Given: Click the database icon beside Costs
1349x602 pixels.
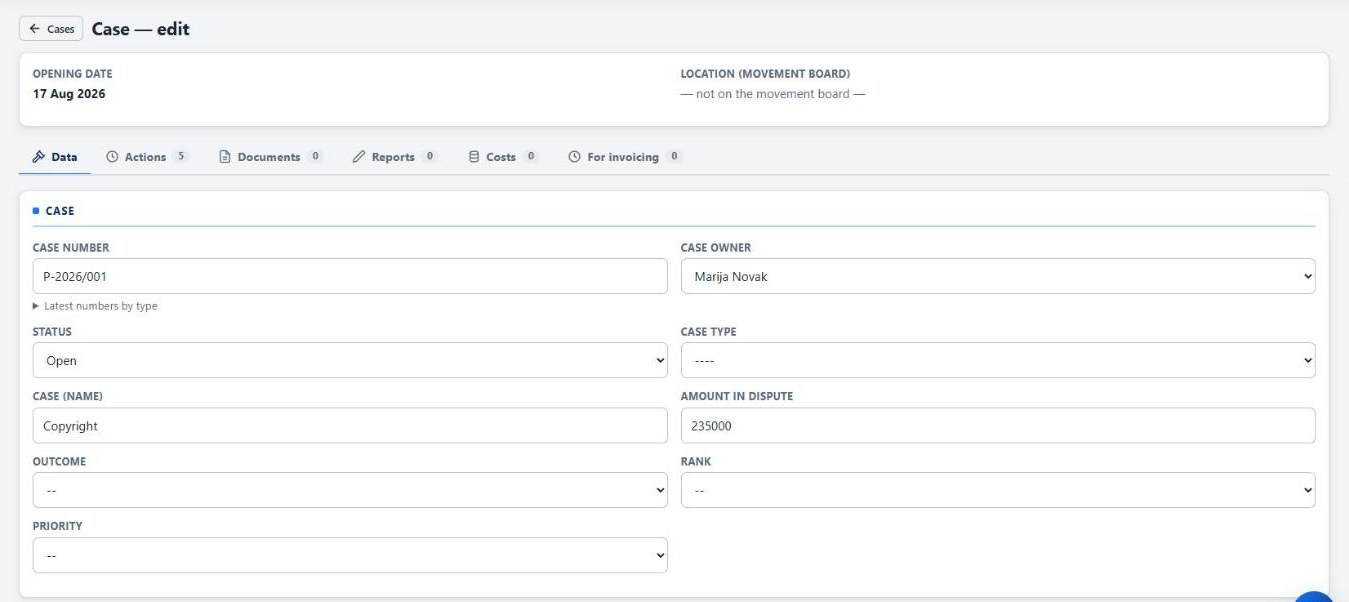Looking at the screenshot, I should tap(474, 157).
